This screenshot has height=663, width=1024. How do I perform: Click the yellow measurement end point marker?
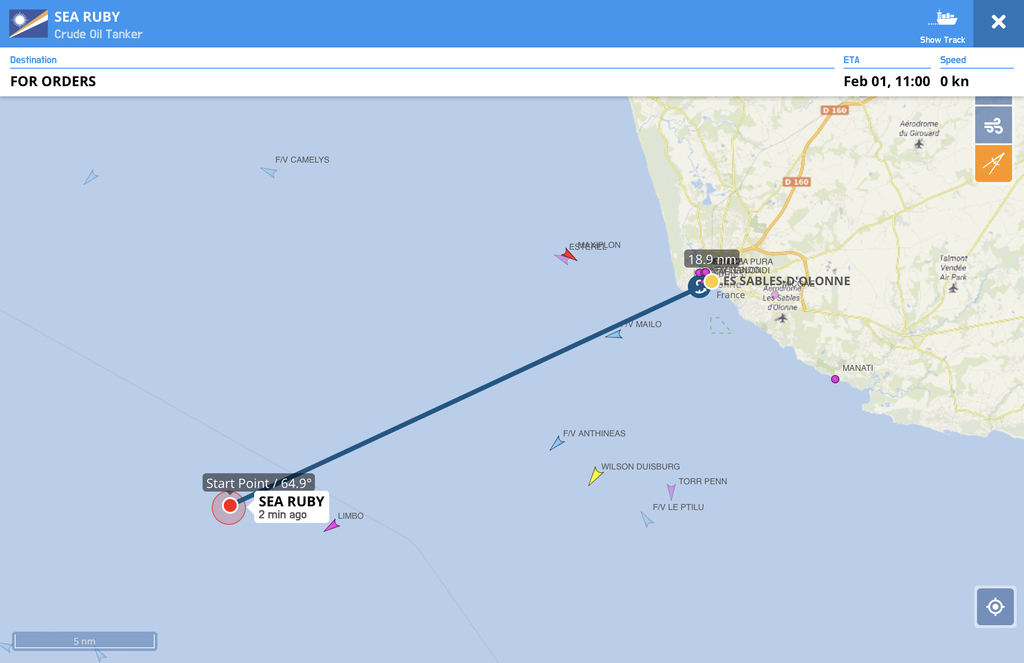pos(711,282)
